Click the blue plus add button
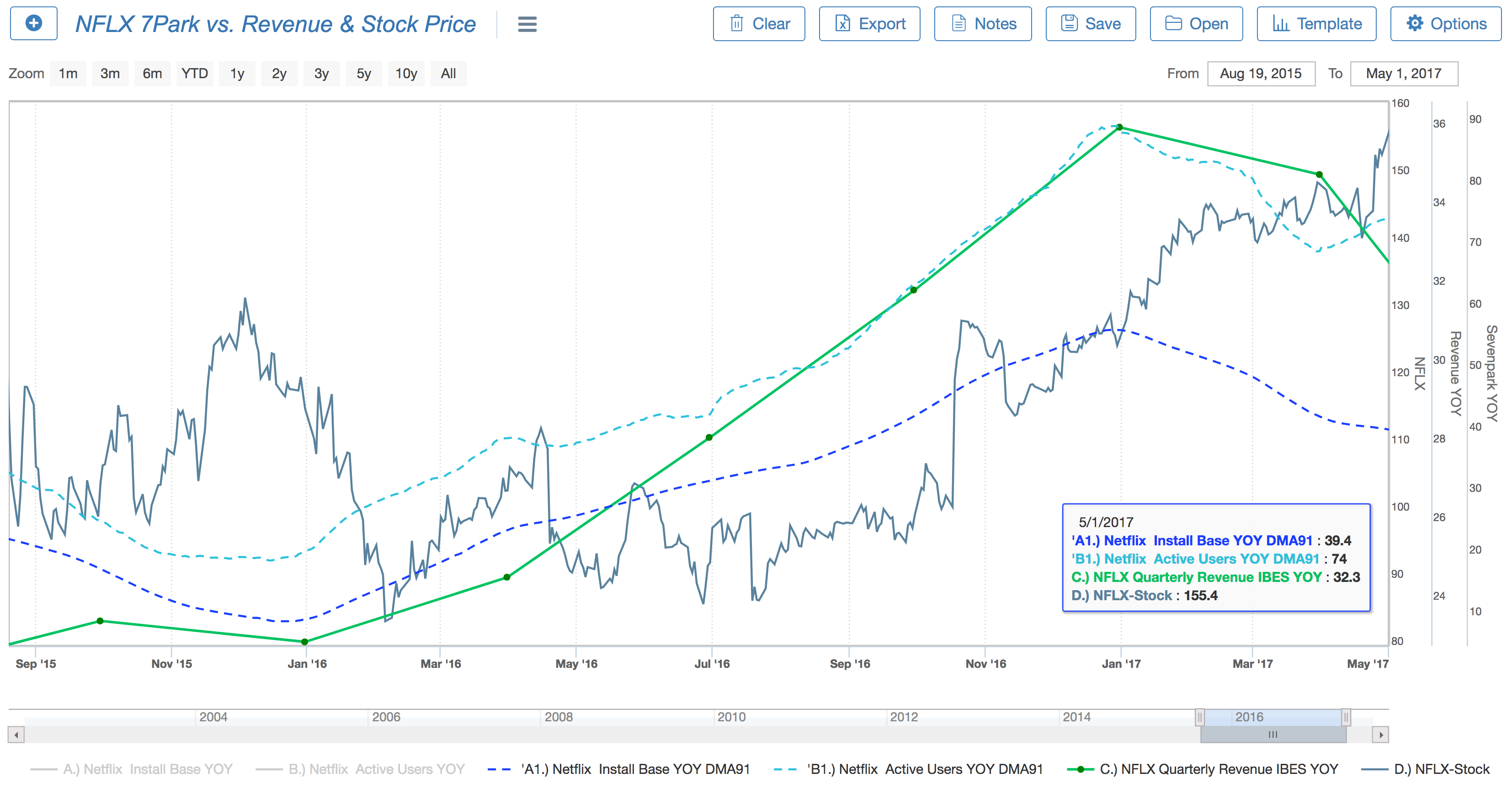This screenshot has width=1512, height=789. pyautogui.click(x=34, y=23)
